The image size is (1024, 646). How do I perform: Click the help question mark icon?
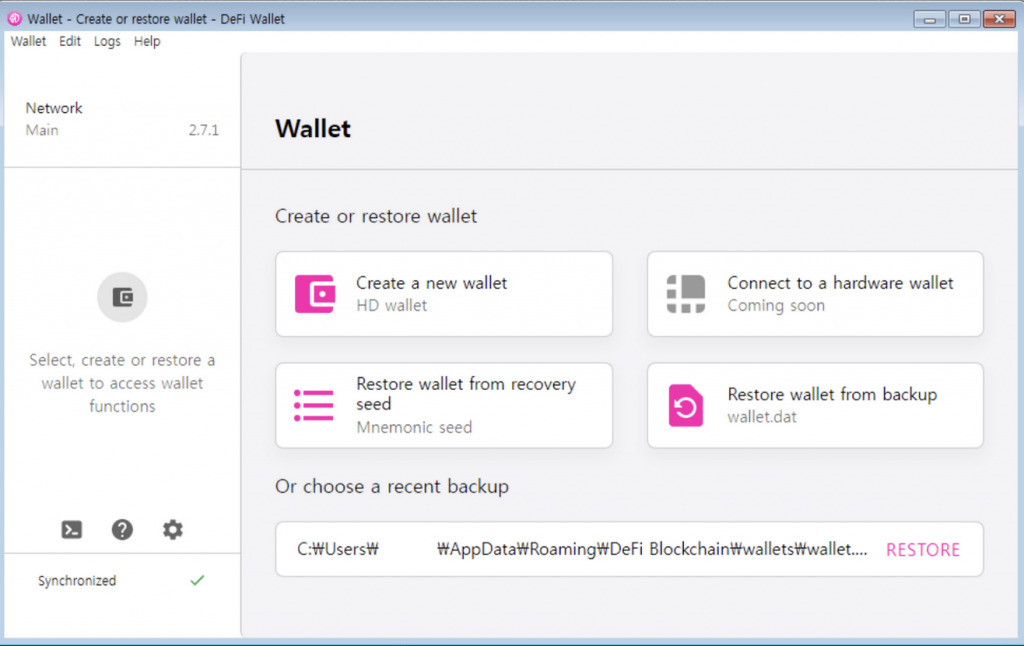pyautogui.click(x=122, y=529)
